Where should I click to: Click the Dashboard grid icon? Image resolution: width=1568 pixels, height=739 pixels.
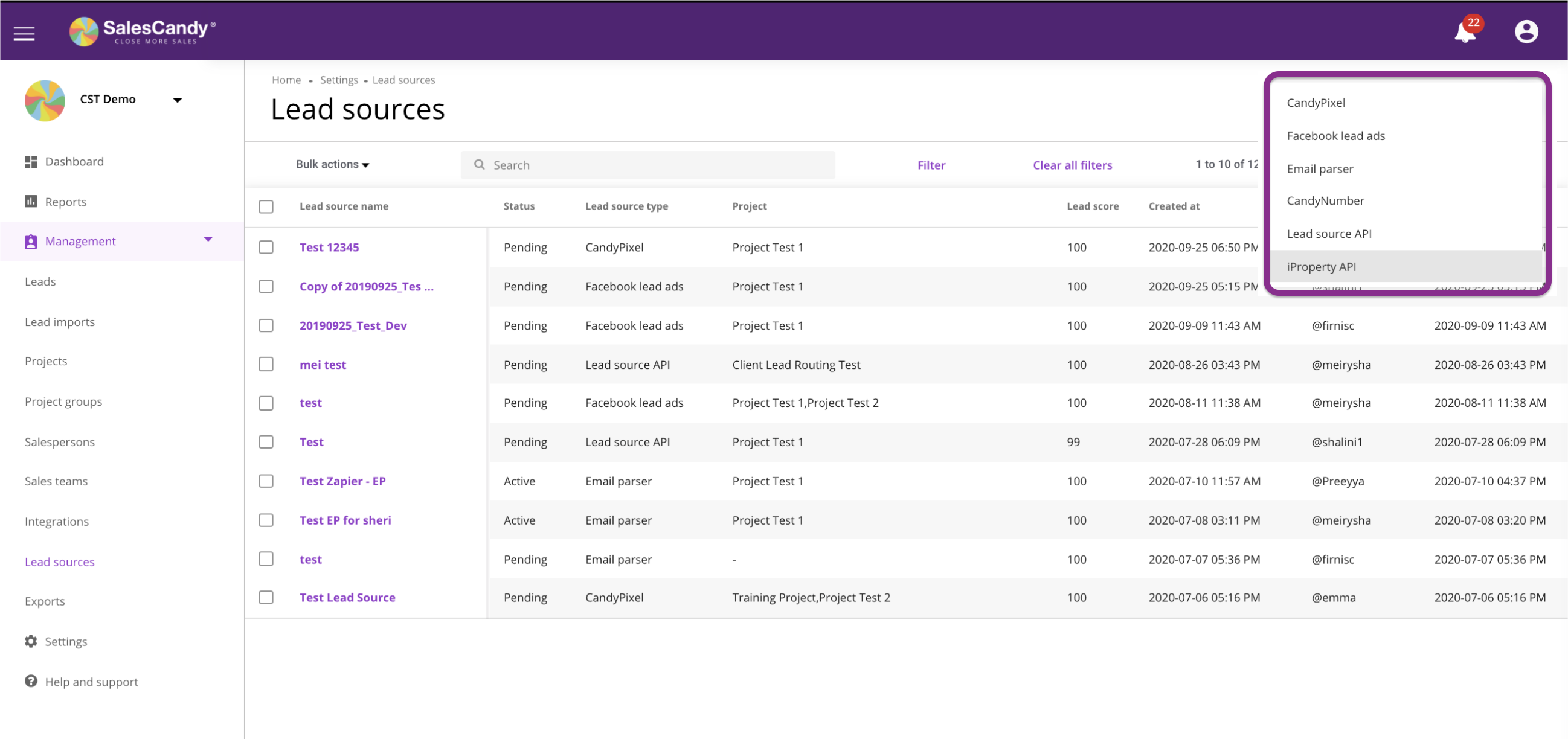tap(31, 162)
